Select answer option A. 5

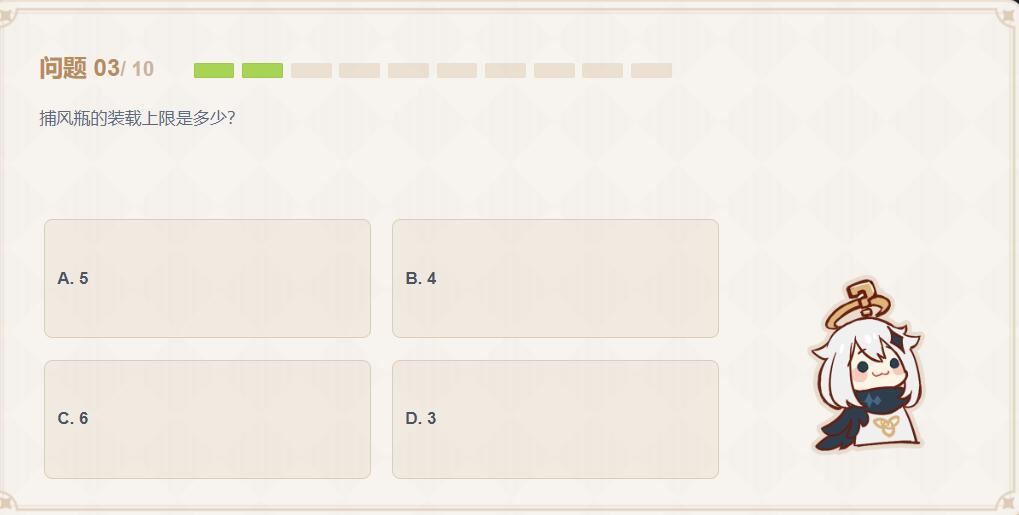pyautogui.click(x=207, y=278)
